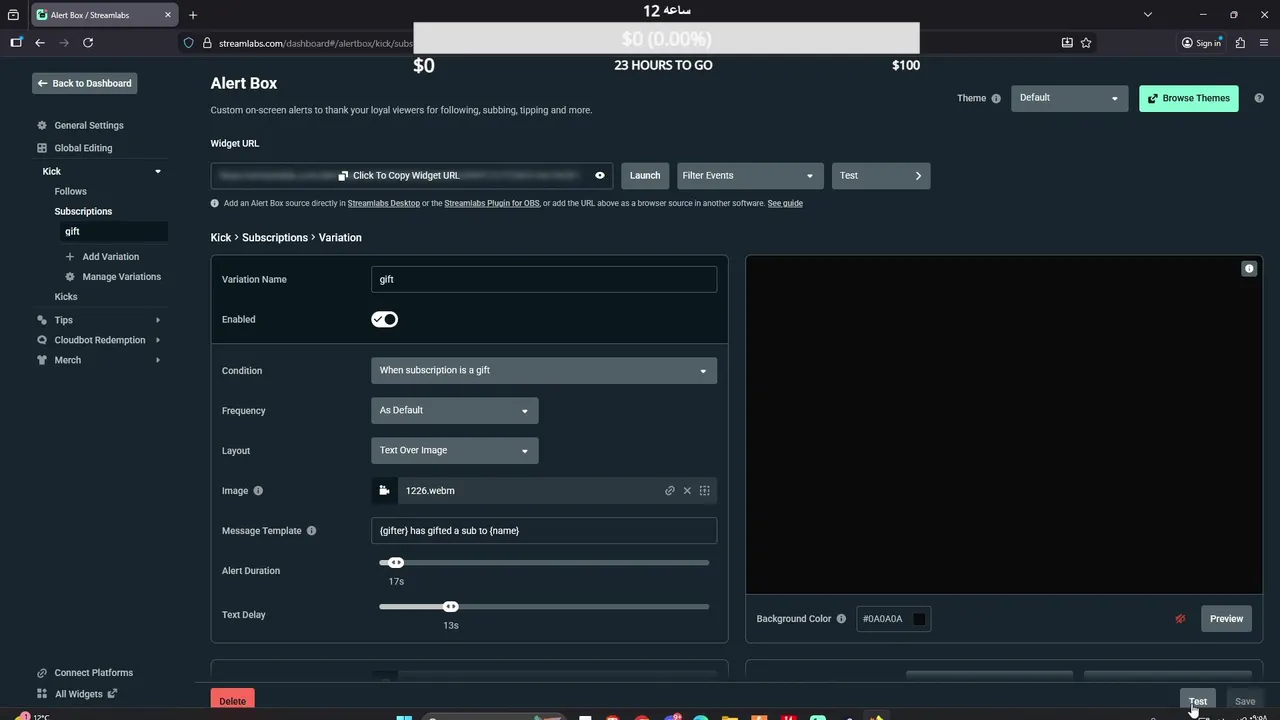Click the Text Delay slider handle
1280x720 pixels.
451,606
